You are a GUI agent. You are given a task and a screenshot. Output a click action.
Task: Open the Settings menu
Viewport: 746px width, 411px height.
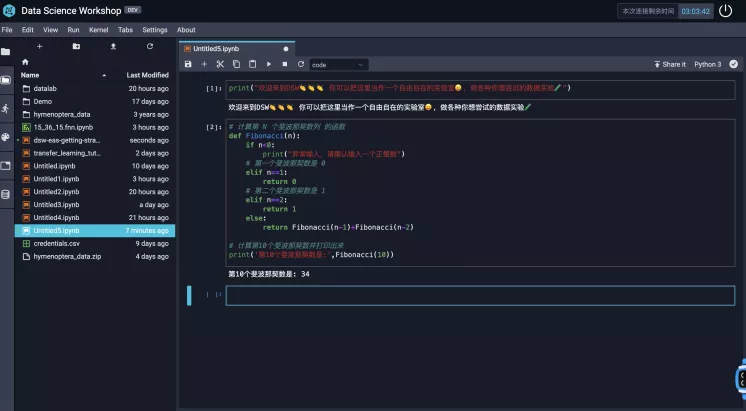click(155, 29)
